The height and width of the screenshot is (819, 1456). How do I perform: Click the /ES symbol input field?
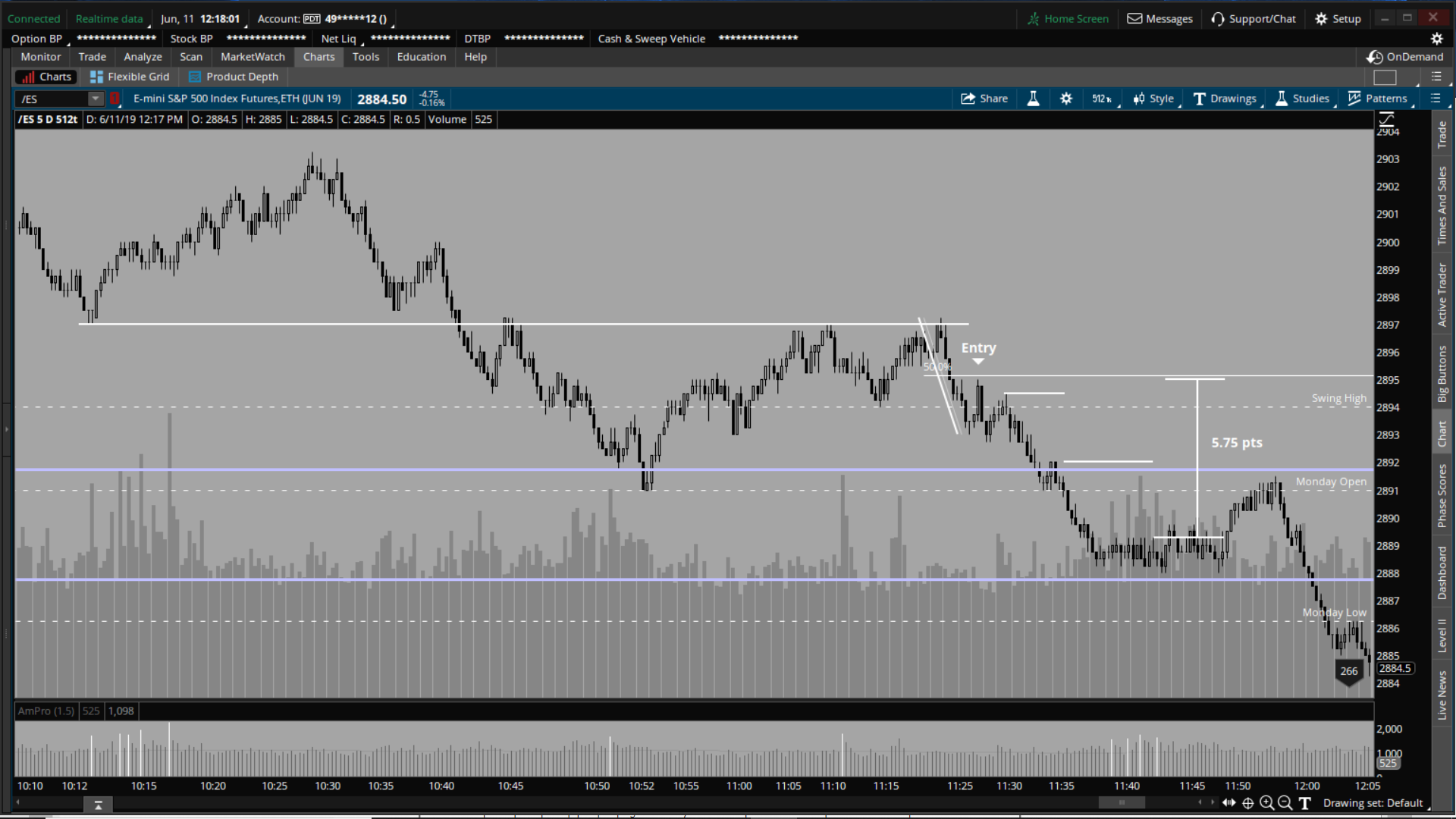tap(52, 99)
